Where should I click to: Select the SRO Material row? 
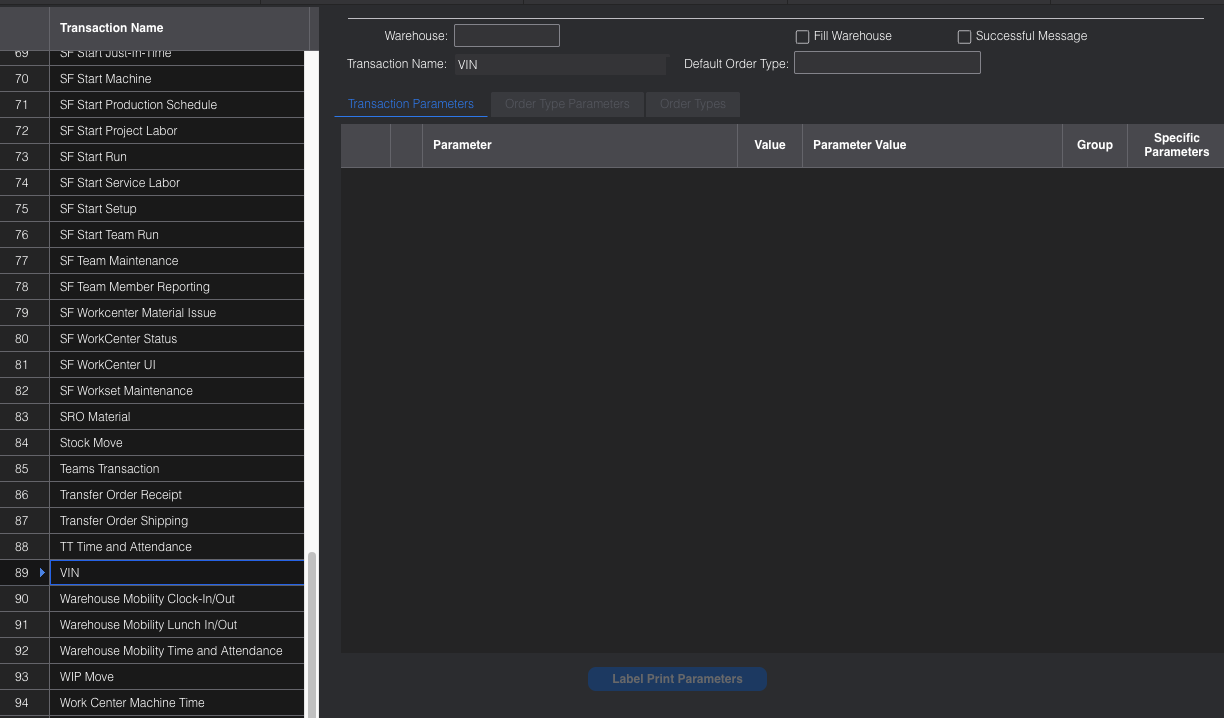pyautogui.click(x=176, y=417)
